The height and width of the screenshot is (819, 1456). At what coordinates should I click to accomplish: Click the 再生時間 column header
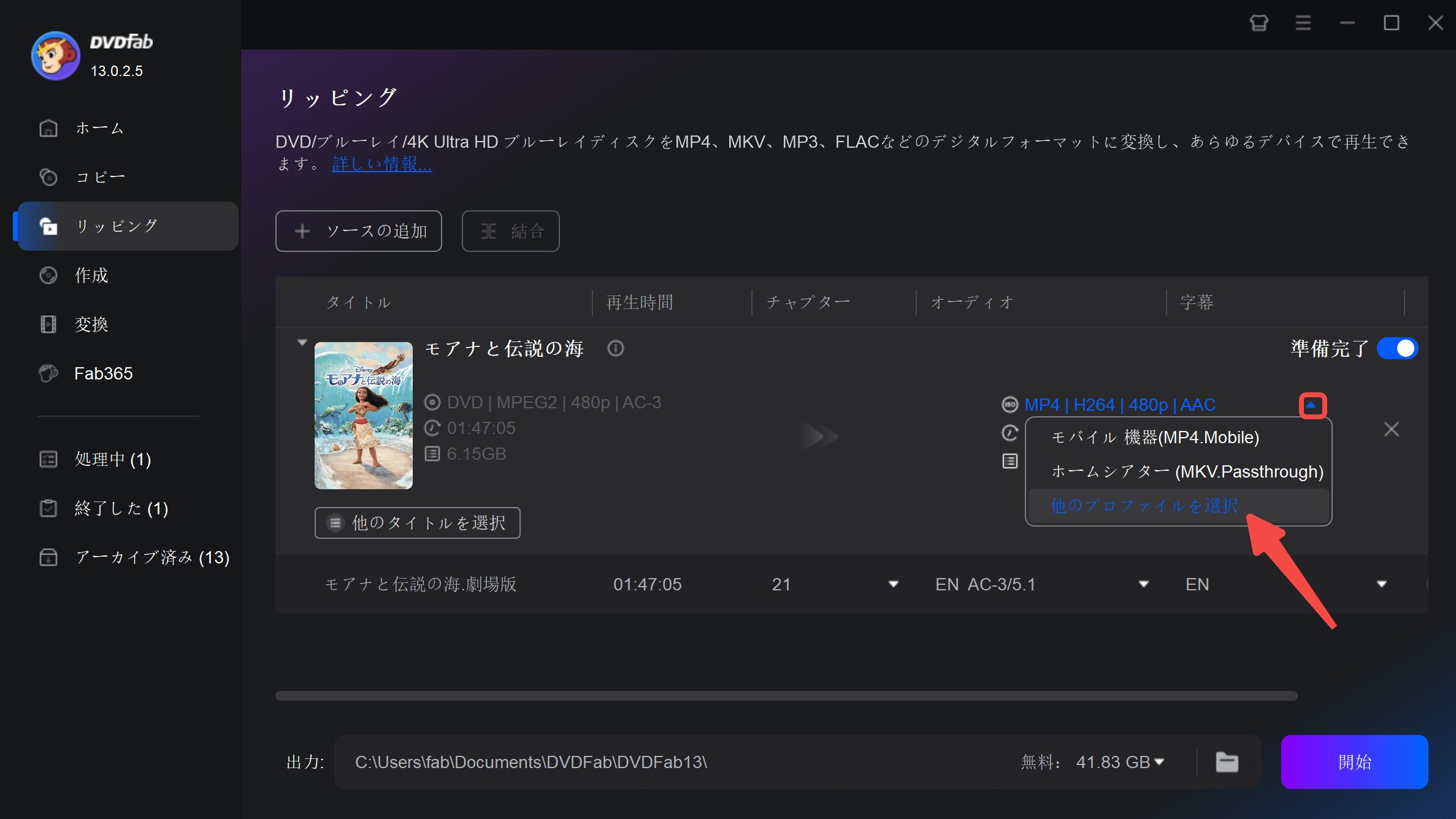(640, 302)
